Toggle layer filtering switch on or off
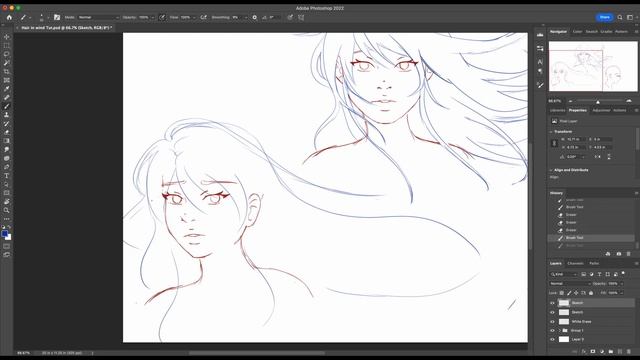Screen dimensions: 640x360 pos(623,273)
